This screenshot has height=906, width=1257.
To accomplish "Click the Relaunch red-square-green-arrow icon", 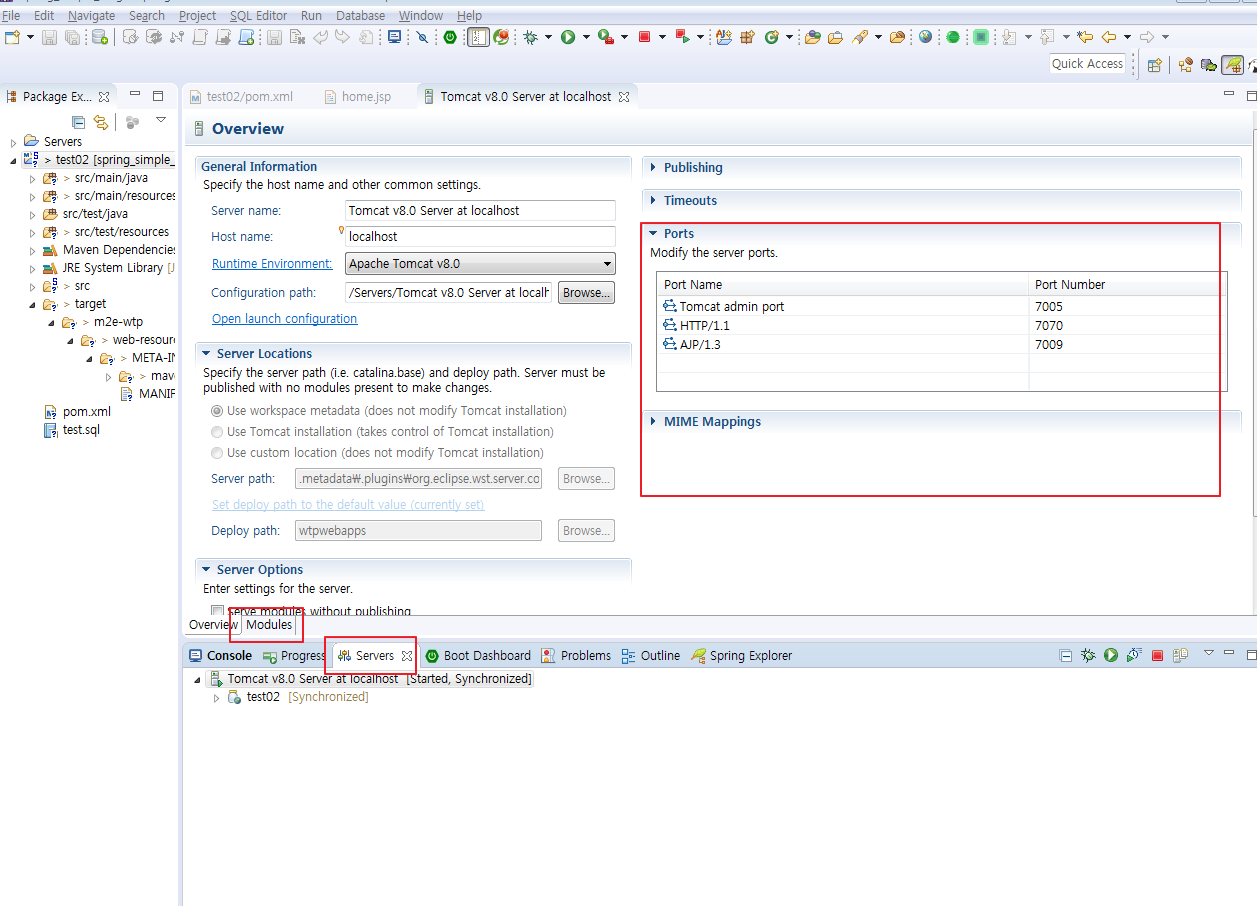I will click(683, 37).
